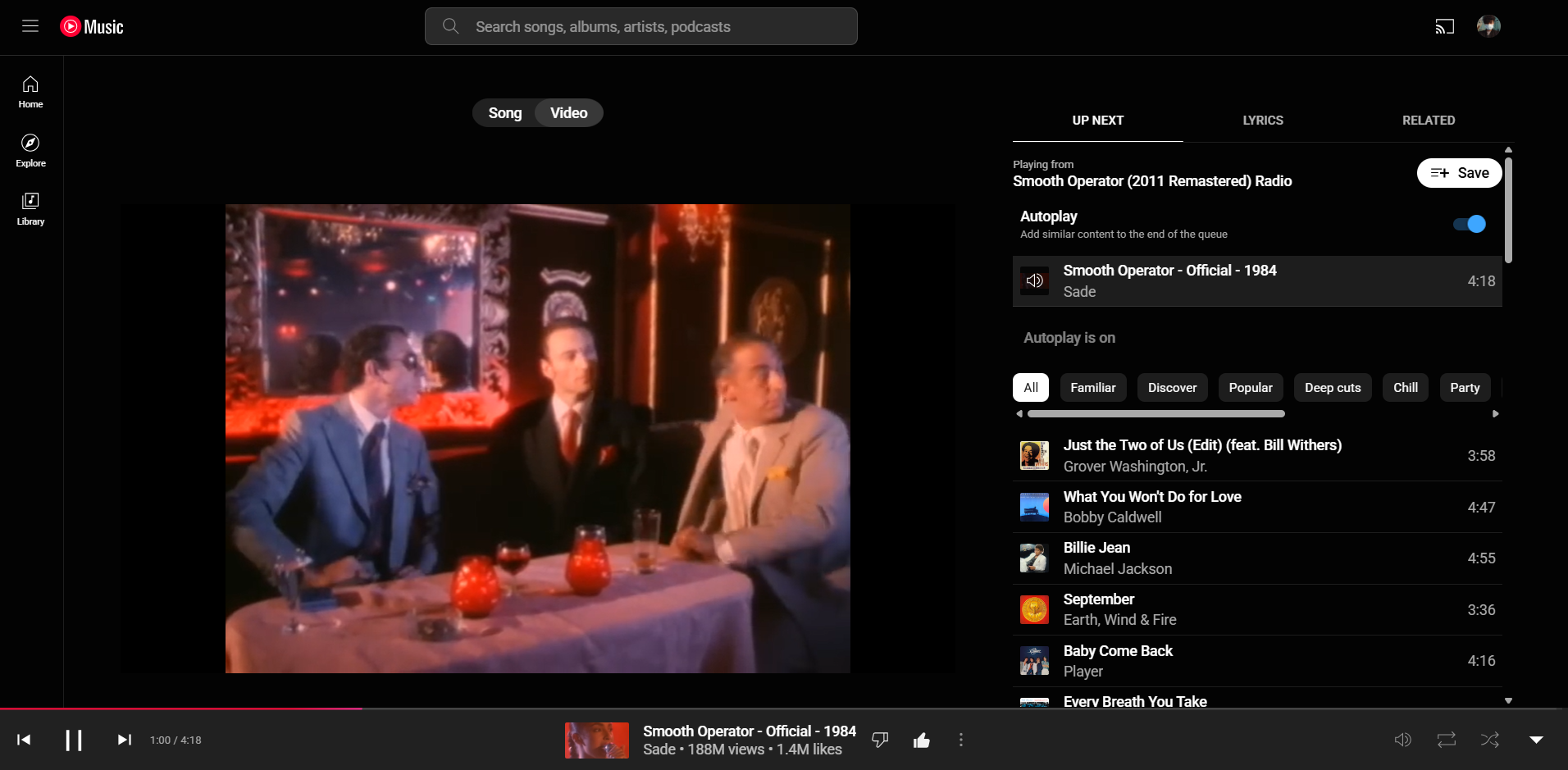Screen dimensions: 1568x770
Task: Click the YouTube Music logo
Action: click(92, 26)
